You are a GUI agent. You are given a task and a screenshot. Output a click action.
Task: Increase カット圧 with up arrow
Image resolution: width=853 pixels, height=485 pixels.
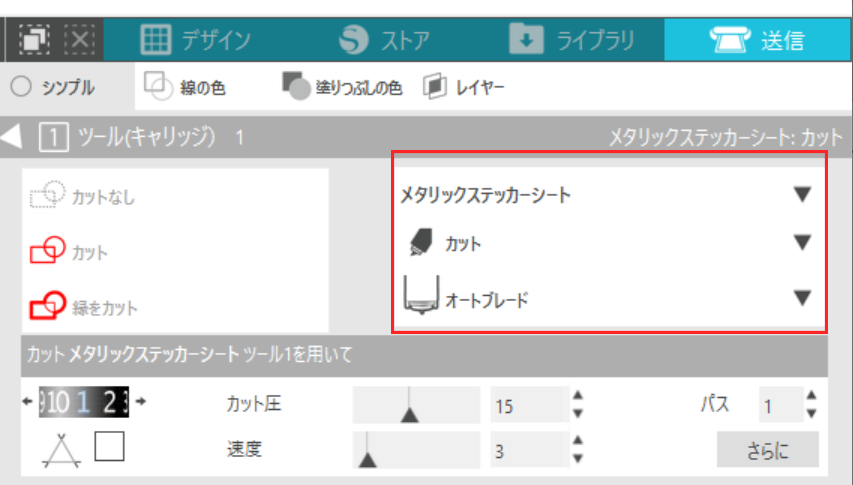coord(578,396)
